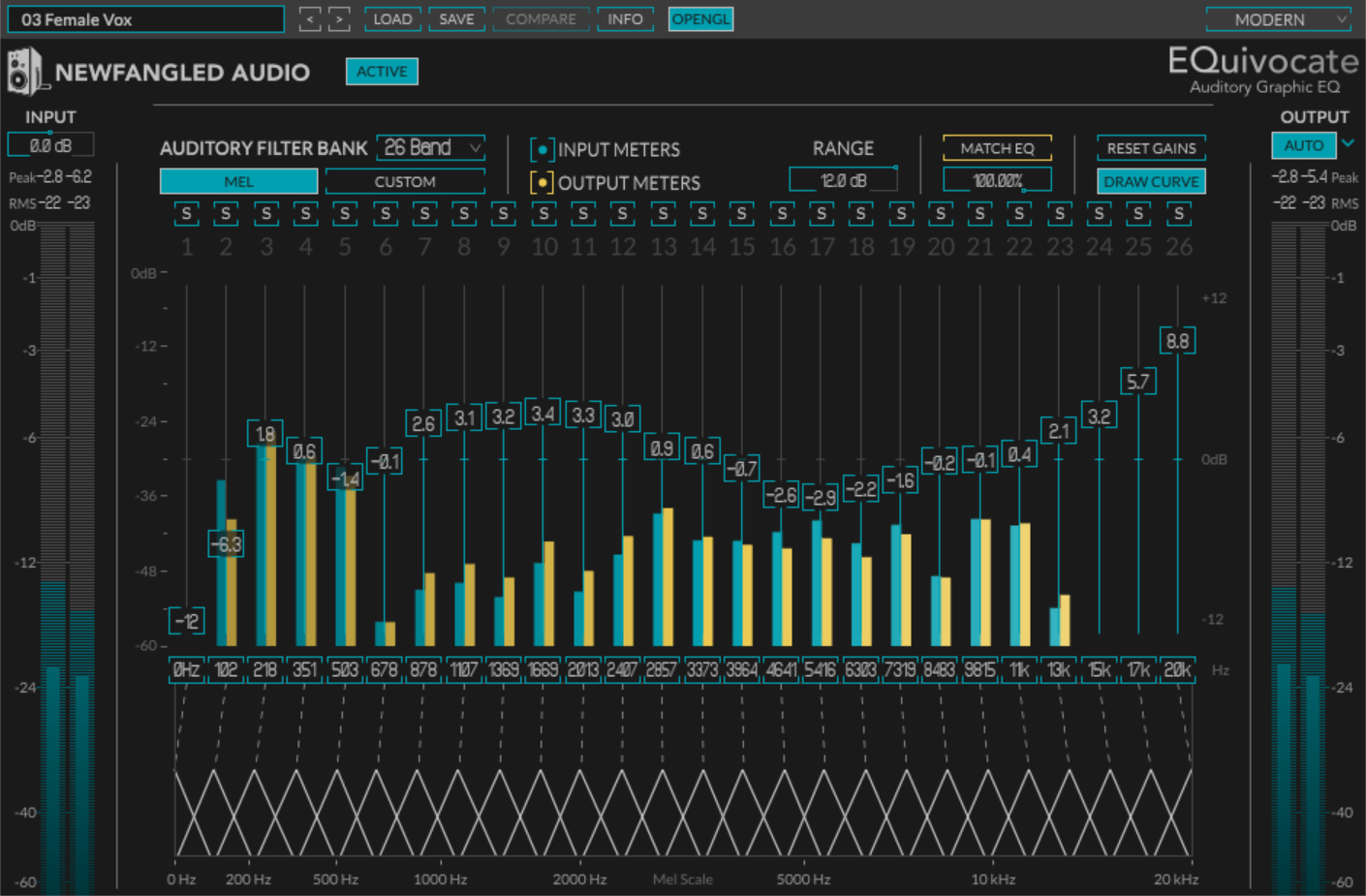Click the band 26 gain handle at 8.8
The height and width of the screenshot is (896, 1366).
pos(1177,341)
